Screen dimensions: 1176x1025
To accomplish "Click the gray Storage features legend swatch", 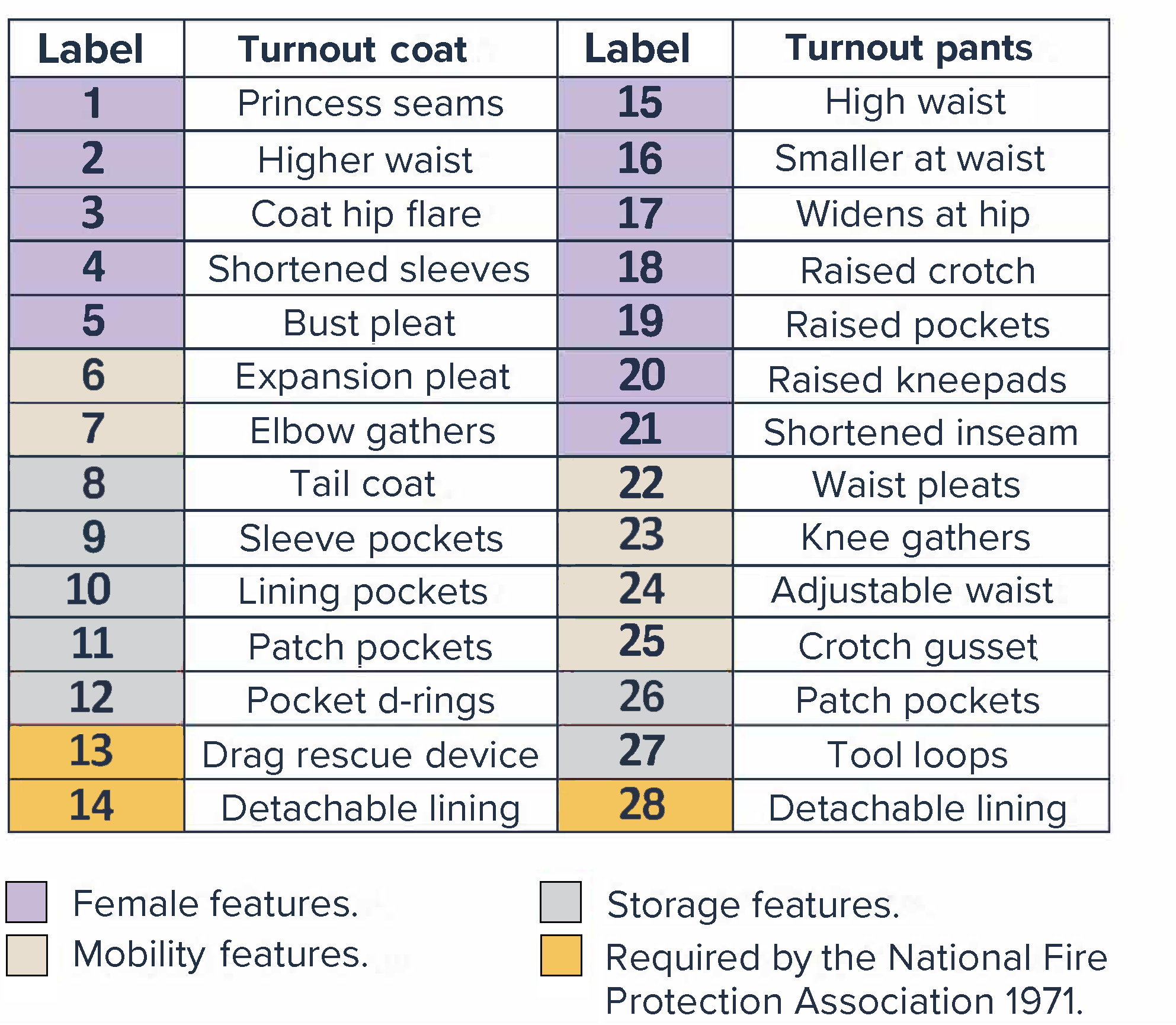I will coord(560,902).
